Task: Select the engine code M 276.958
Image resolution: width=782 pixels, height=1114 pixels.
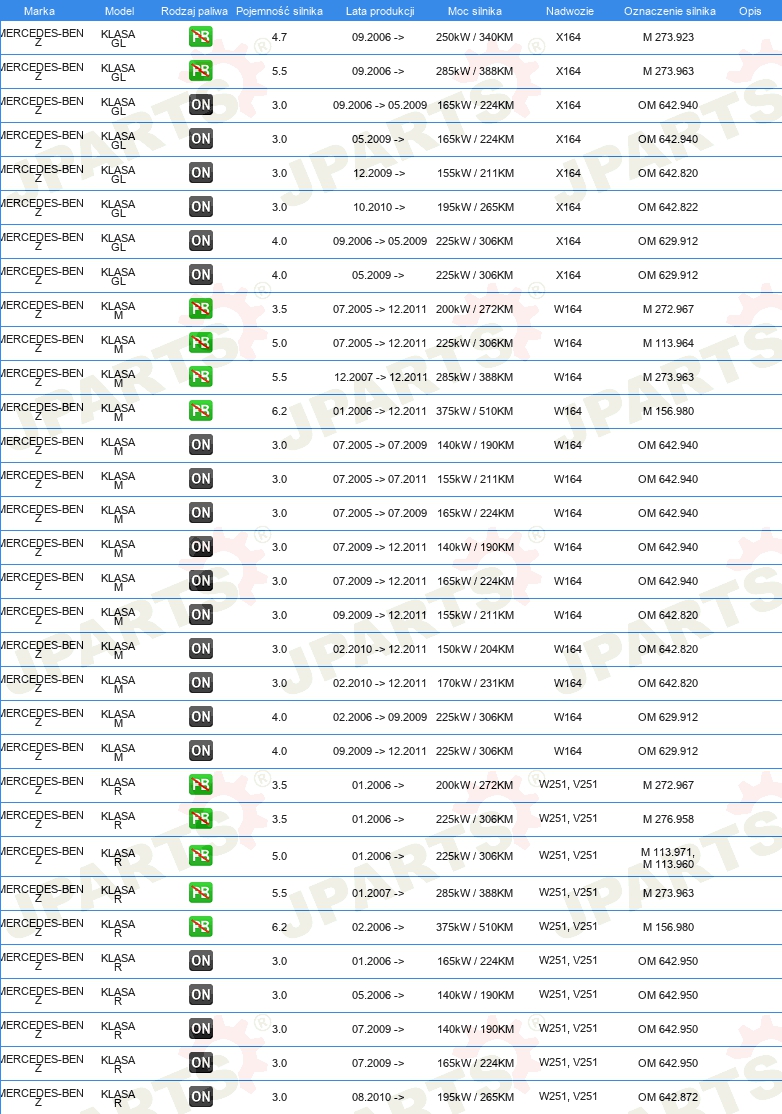Action: 668,819
